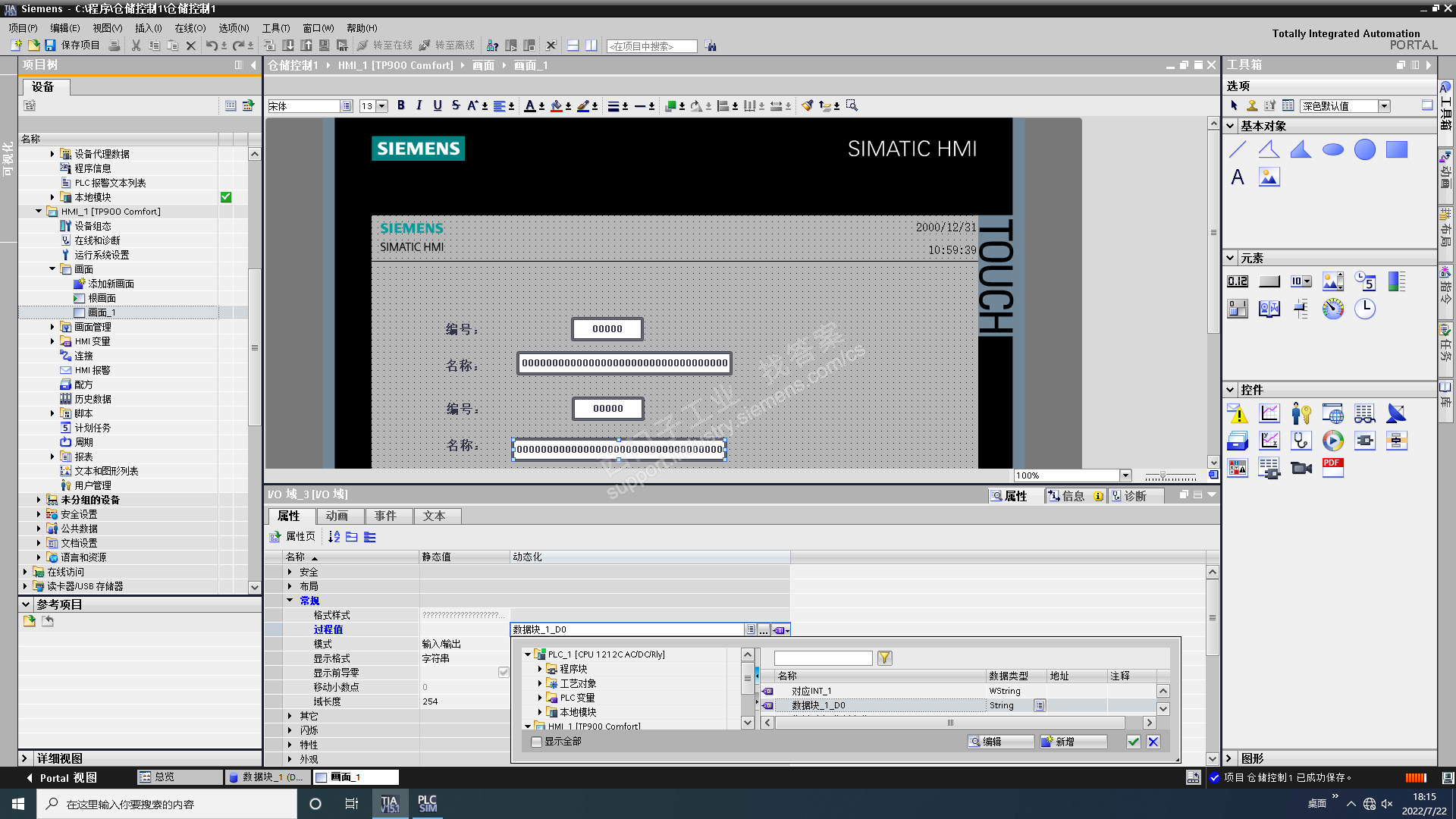This screenshot has width=1456, height=819.
Task: Click the zoom slider beside 100%
Action: tap(1163, 475)
